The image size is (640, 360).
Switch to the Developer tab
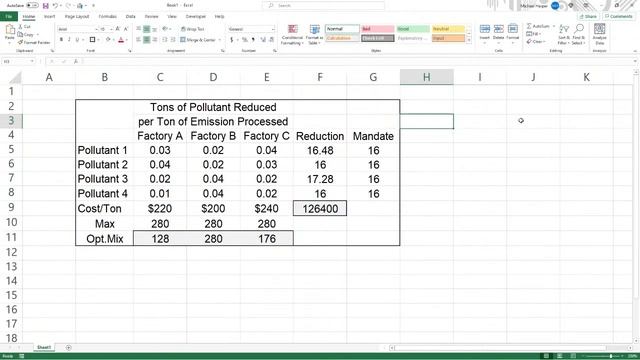coord(196,16)
